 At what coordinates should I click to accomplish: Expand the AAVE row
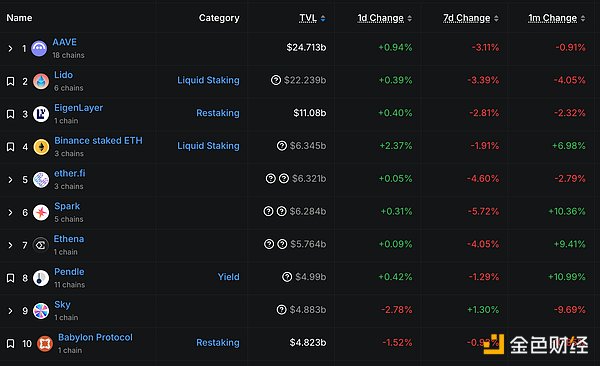pyautogui.click(x=10, y=49)
